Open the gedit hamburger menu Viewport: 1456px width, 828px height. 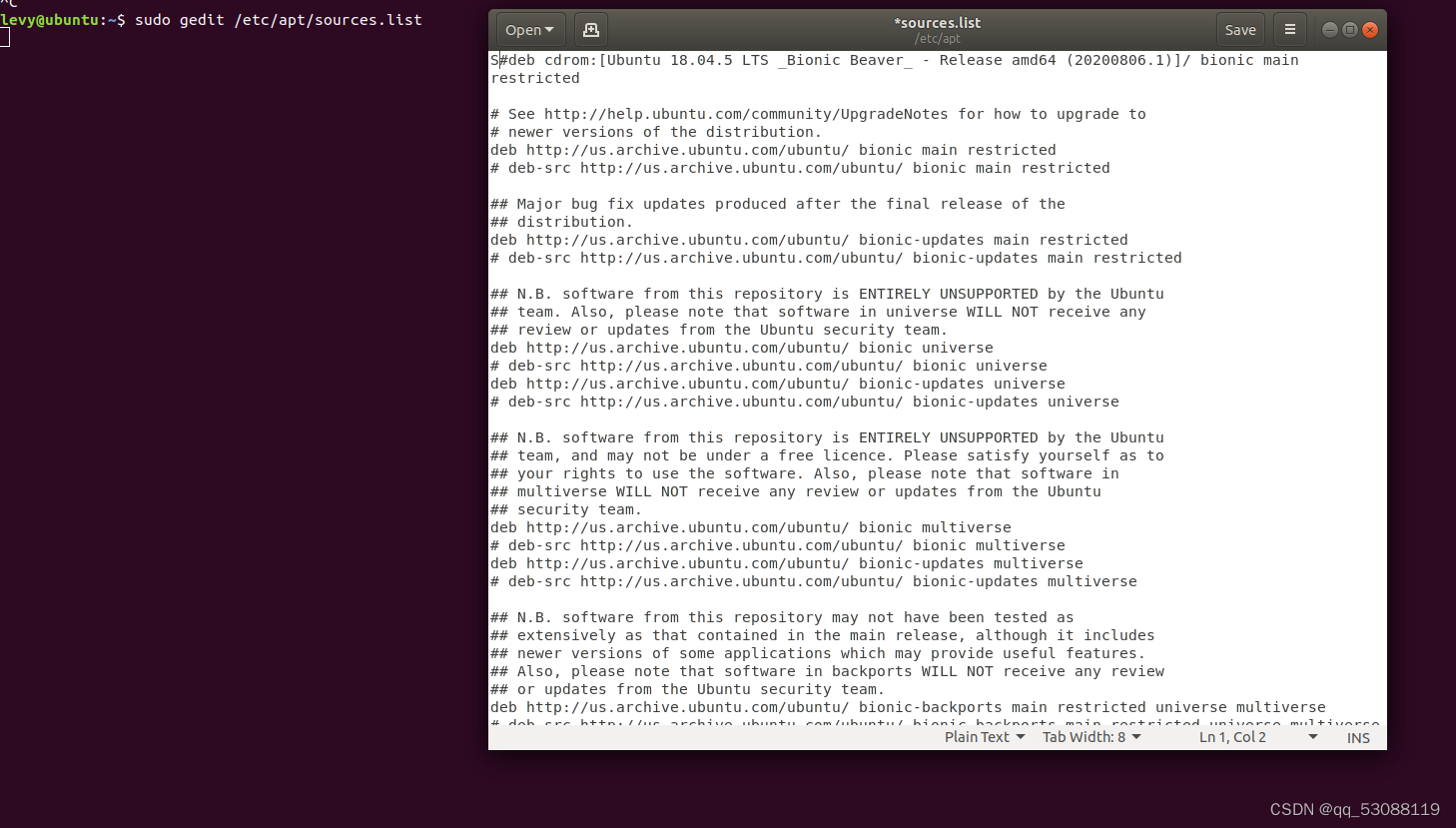tap(1290, 30)
